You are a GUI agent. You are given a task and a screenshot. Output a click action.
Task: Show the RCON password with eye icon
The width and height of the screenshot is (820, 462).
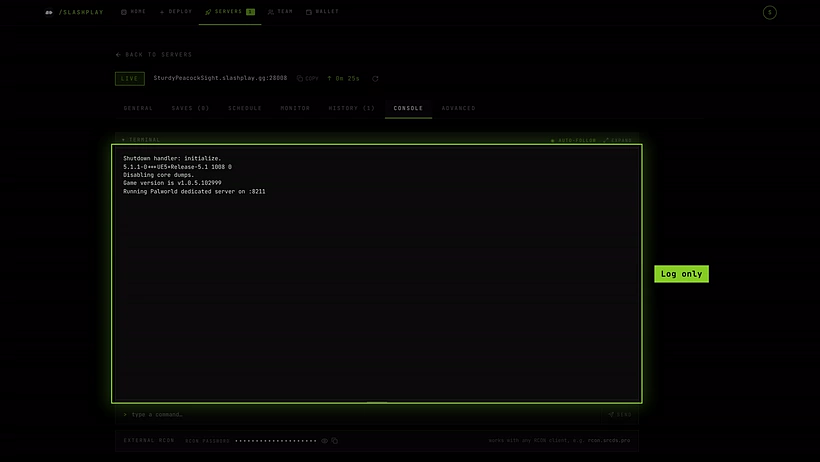[324, 441]
